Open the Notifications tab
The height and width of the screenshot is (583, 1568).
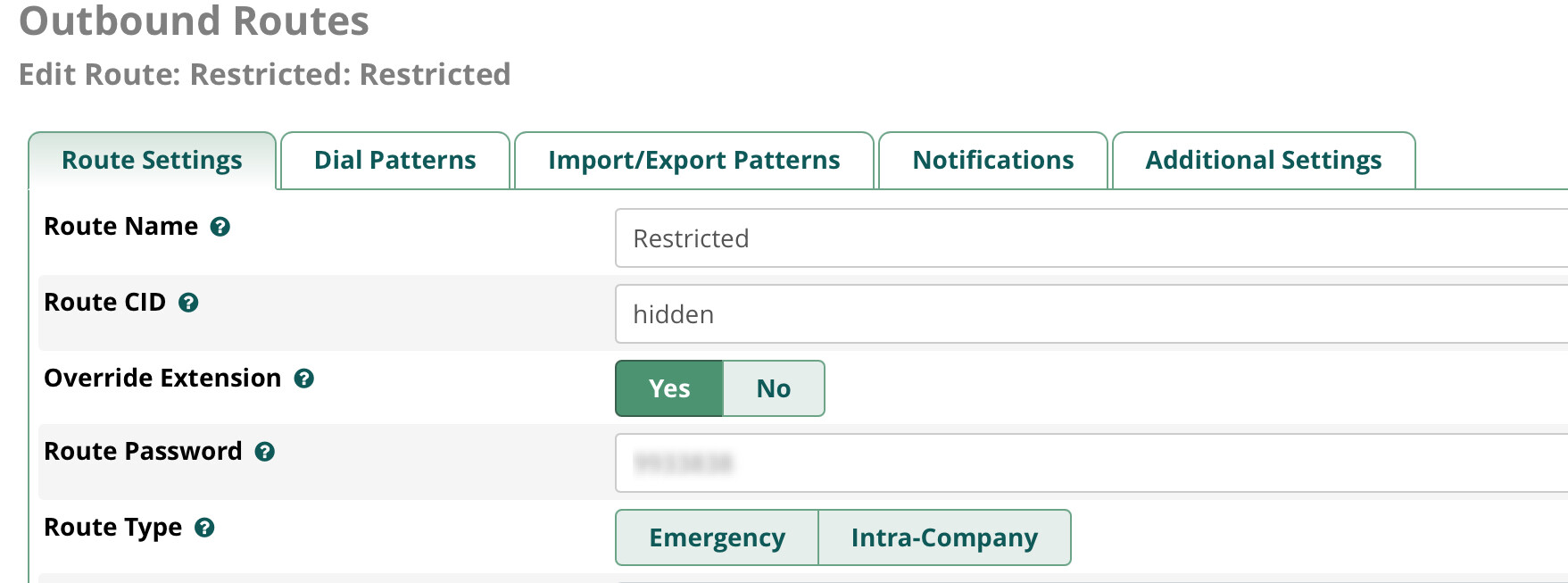[x=993, y=161]
